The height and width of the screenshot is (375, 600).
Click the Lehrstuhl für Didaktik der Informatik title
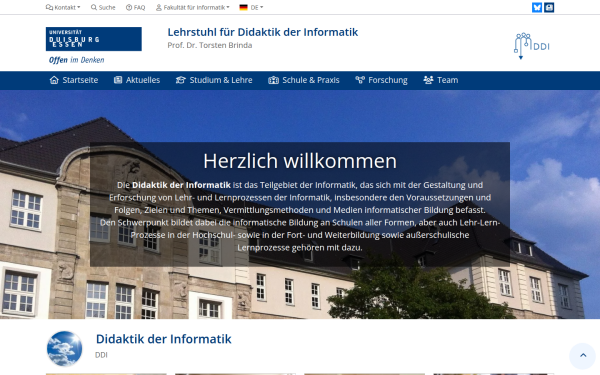[262, 32]
